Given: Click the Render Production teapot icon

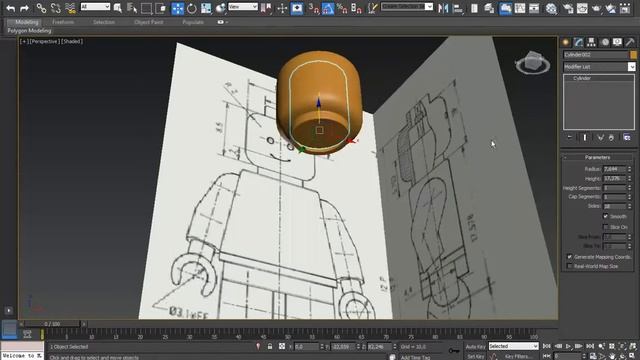Looking at the screenshot, I should click(x=596, y=8).
